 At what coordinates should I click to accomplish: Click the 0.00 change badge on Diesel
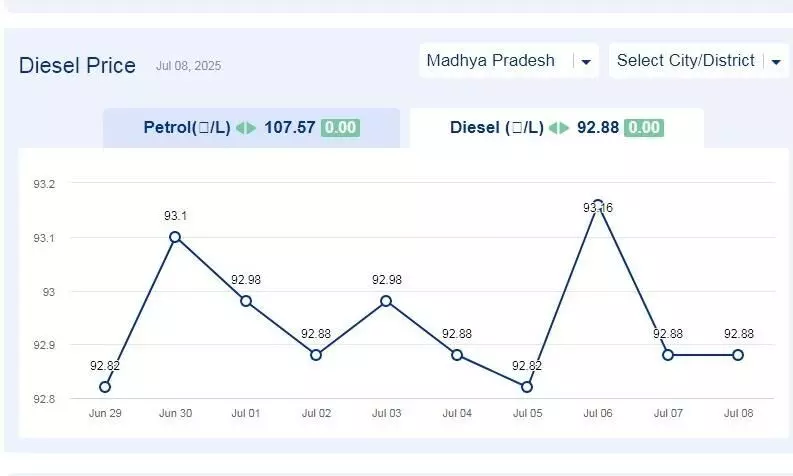pyautogui.click(x=644, y=127)
